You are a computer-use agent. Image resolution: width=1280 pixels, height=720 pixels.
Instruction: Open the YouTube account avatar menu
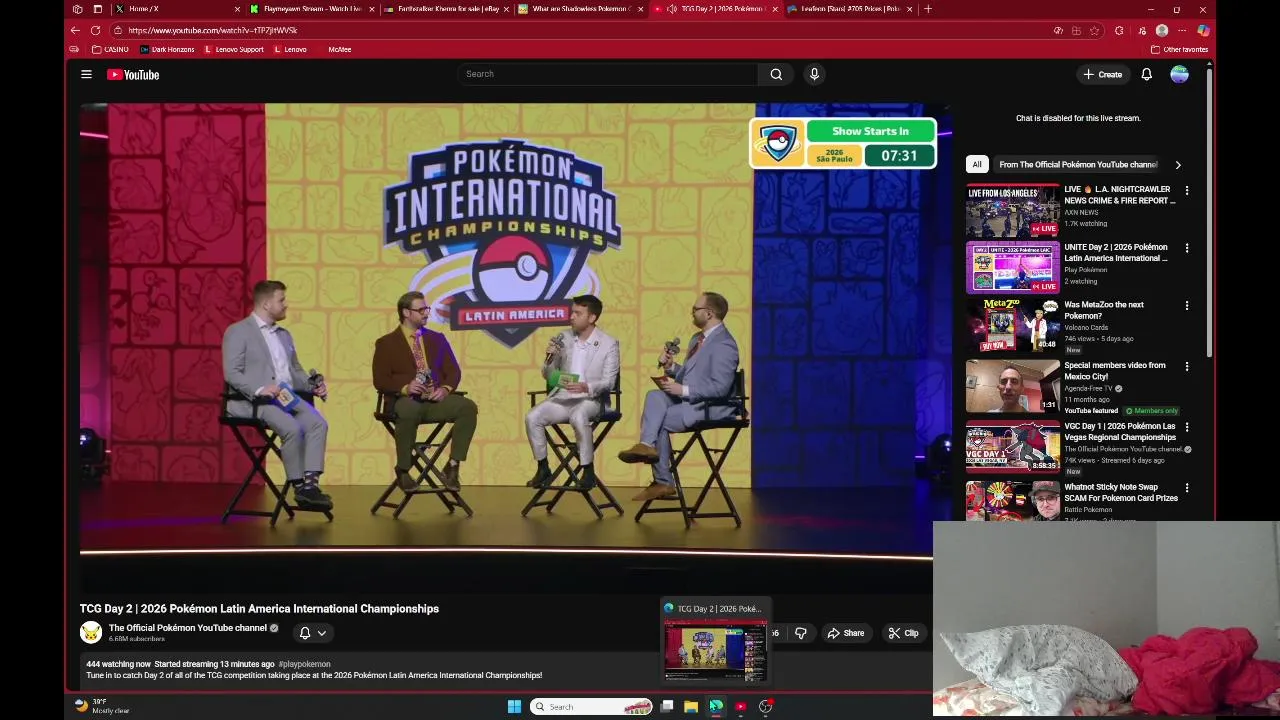coord(1180,74)
